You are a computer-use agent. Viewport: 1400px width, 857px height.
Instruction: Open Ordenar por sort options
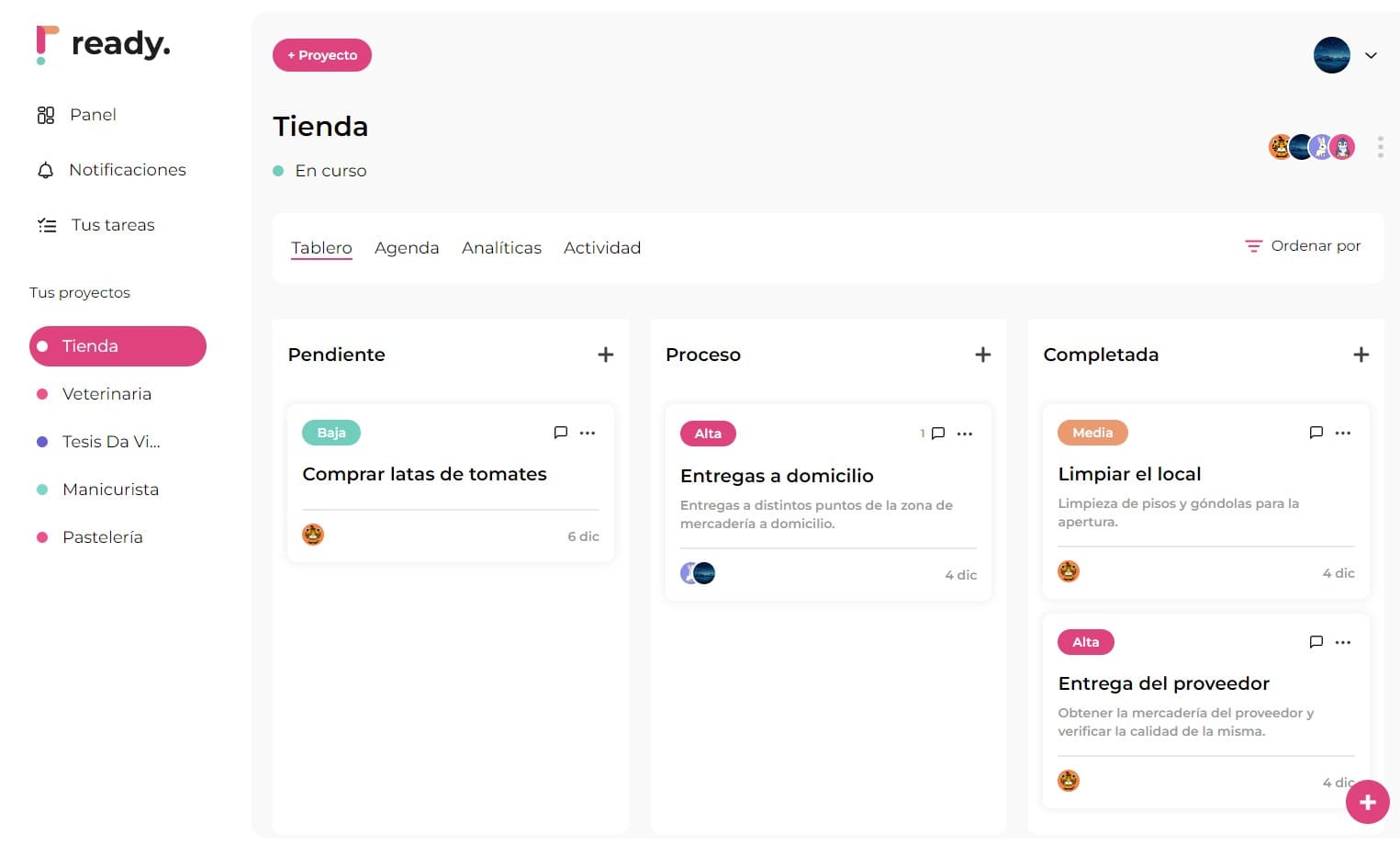[x=1303, y=246]
